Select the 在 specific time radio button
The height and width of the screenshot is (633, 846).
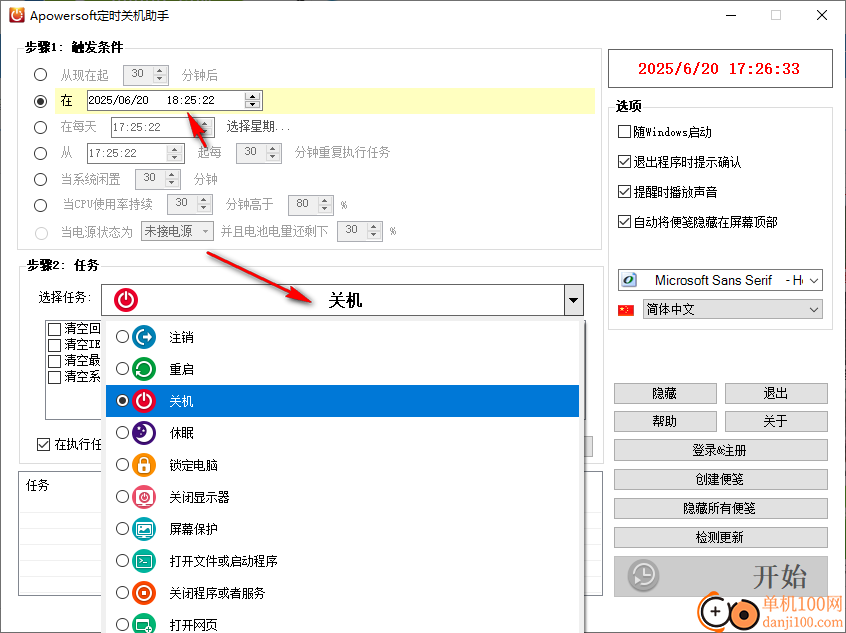pyautogui.click(x=40, y=101)
